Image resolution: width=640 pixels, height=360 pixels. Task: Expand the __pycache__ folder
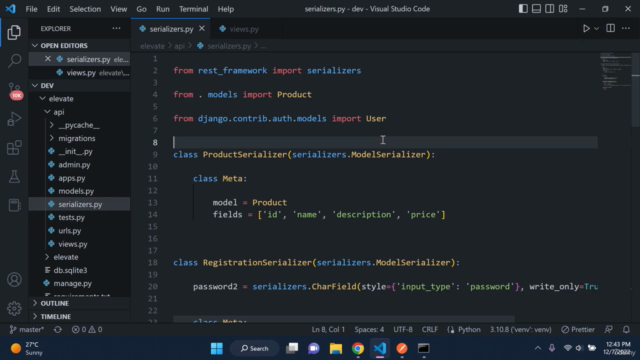tap(79, 125)
